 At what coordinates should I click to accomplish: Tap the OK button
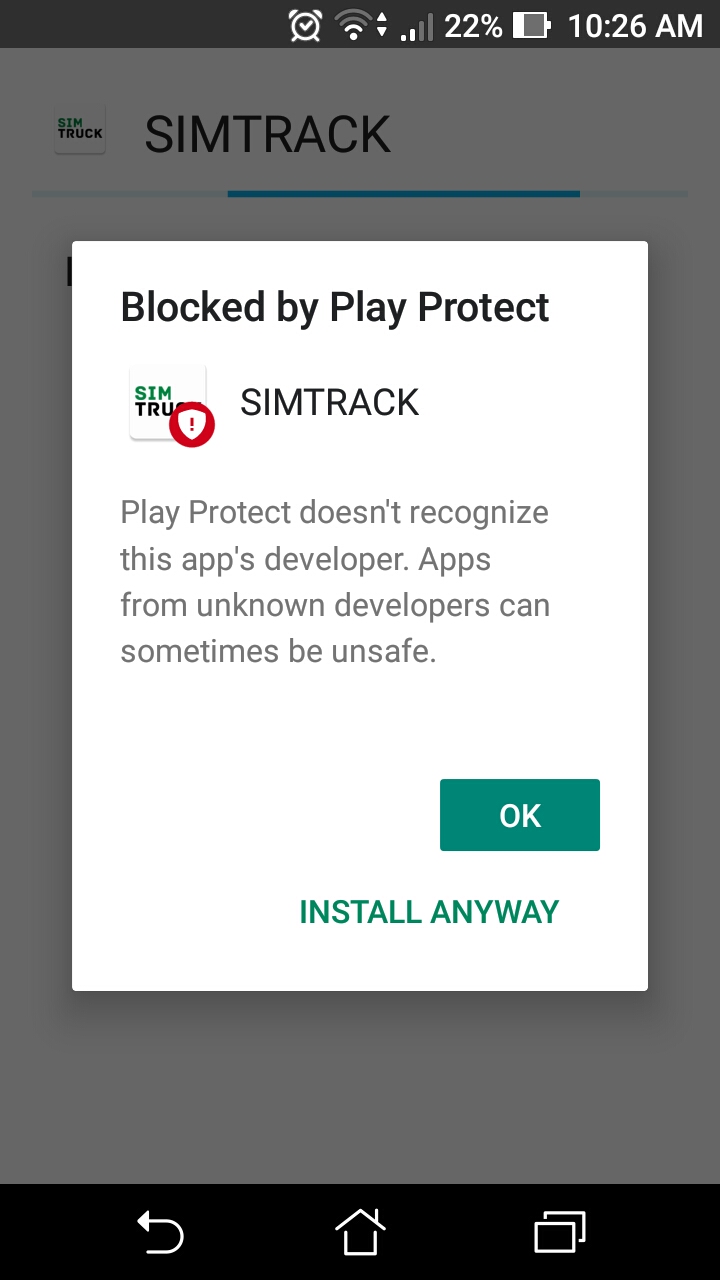[x=519, y=815]
